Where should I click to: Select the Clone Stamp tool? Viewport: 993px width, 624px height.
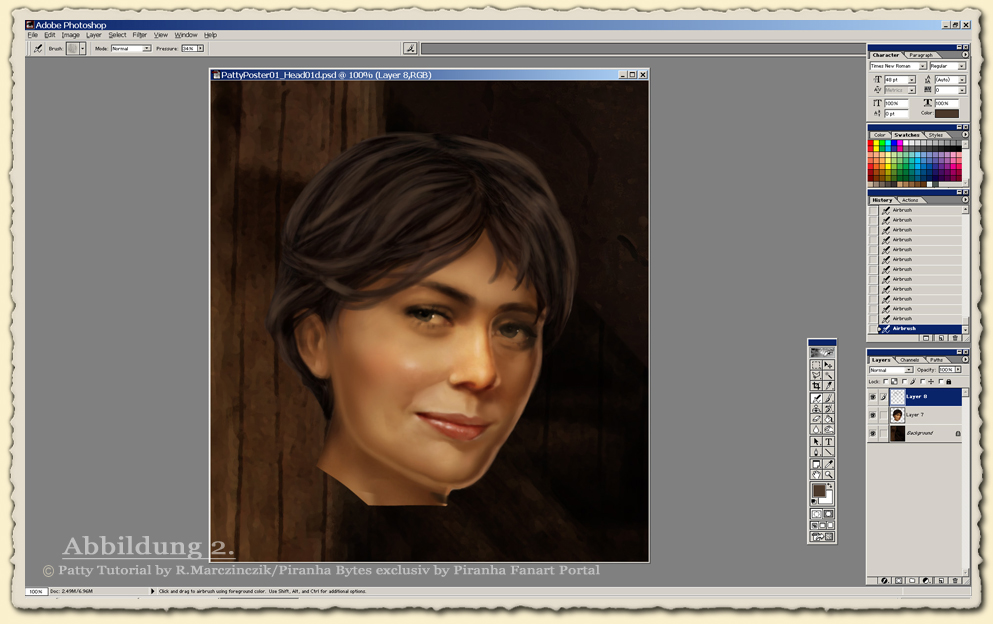point(816,409)
